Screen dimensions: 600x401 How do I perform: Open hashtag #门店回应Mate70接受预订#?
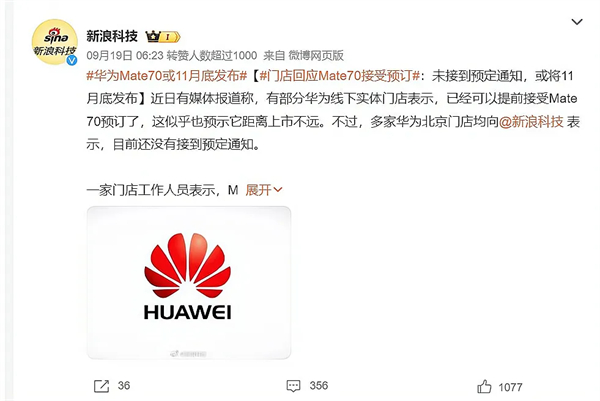[x=340, y=76]
